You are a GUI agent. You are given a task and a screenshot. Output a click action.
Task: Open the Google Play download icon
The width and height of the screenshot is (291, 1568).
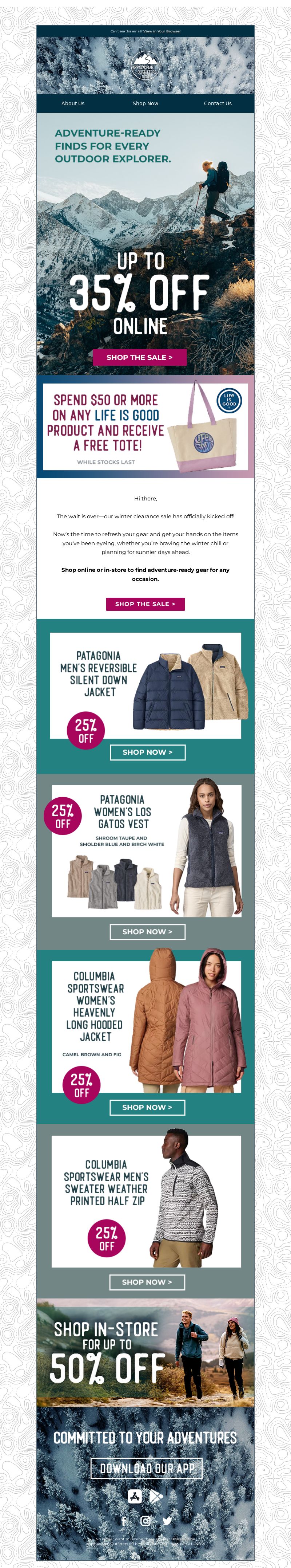pos(156,1496)
